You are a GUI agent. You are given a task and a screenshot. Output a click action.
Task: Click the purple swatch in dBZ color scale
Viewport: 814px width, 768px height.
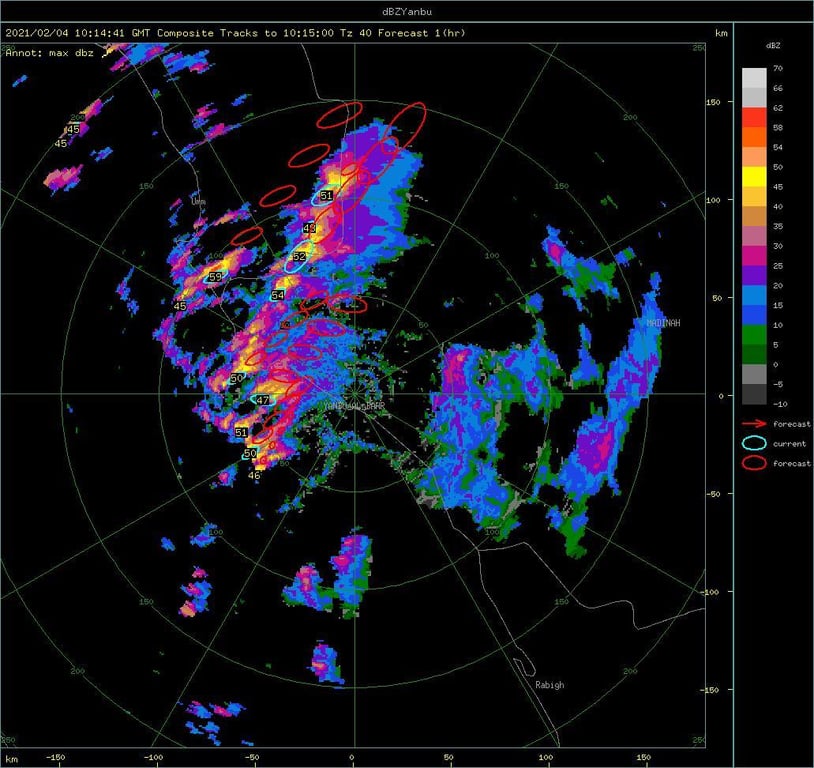tap(754, 275)
